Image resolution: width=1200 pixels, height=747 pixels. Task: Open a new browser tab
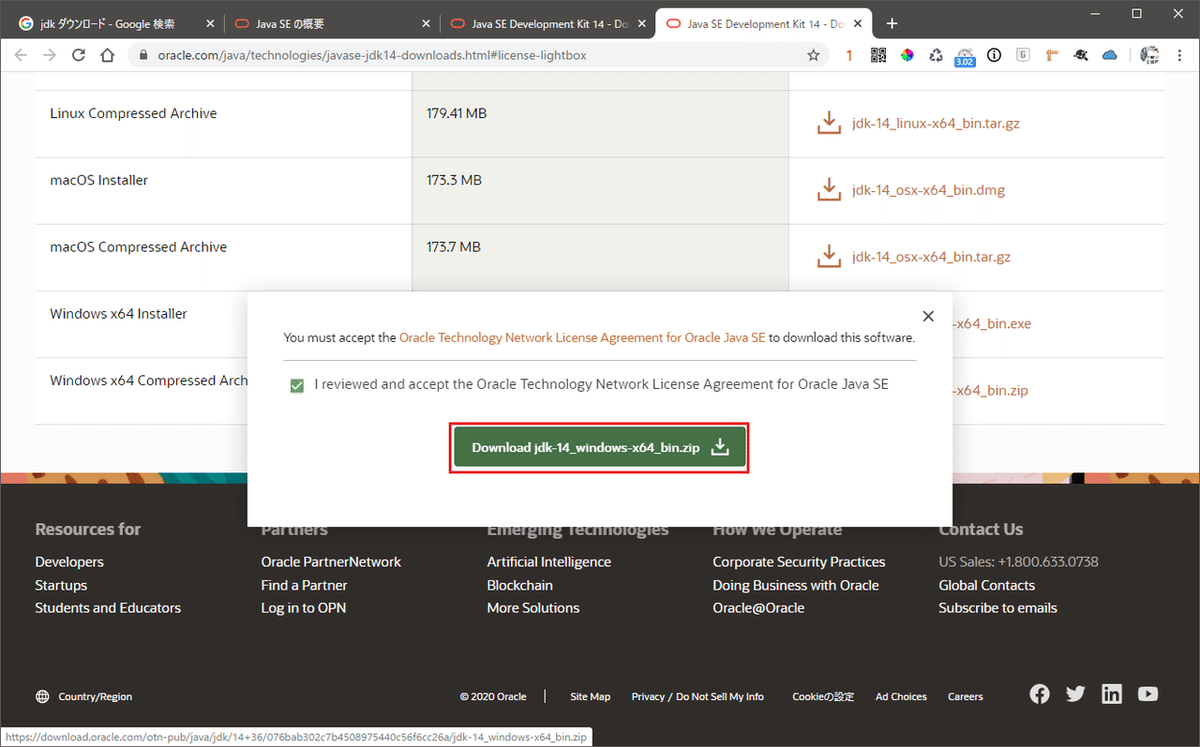point(892,23)
